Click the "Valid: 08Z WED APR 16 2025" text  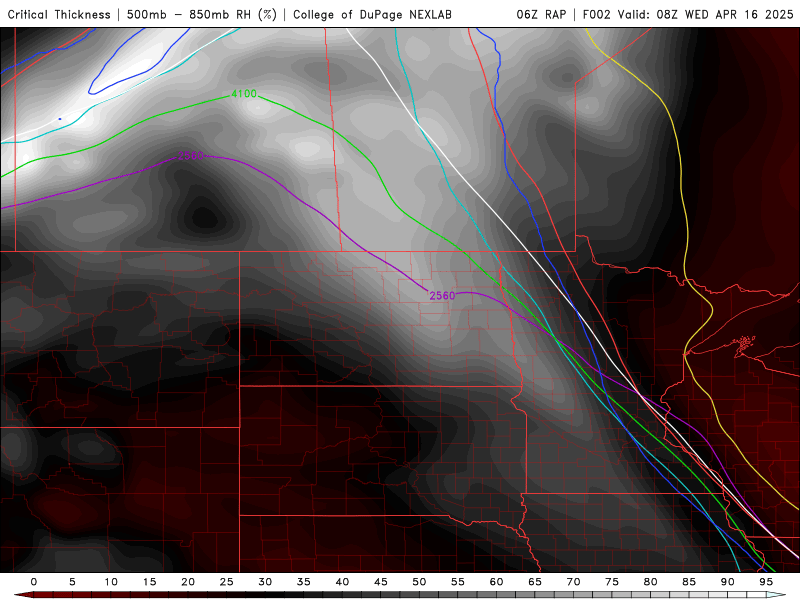[706, 14]
